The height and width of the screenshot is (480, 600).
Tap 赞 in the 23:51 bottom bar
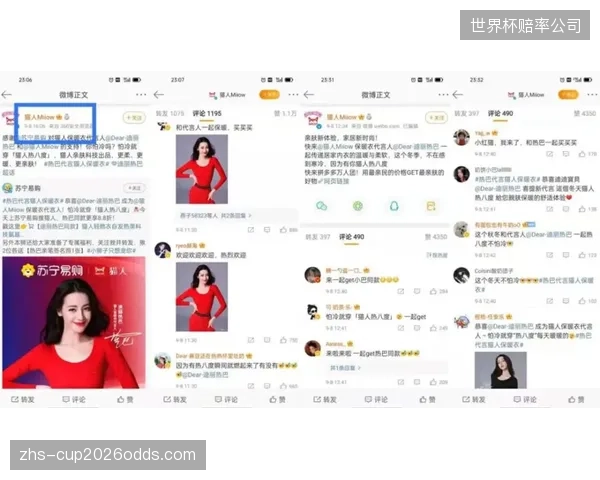click(428, 399)
